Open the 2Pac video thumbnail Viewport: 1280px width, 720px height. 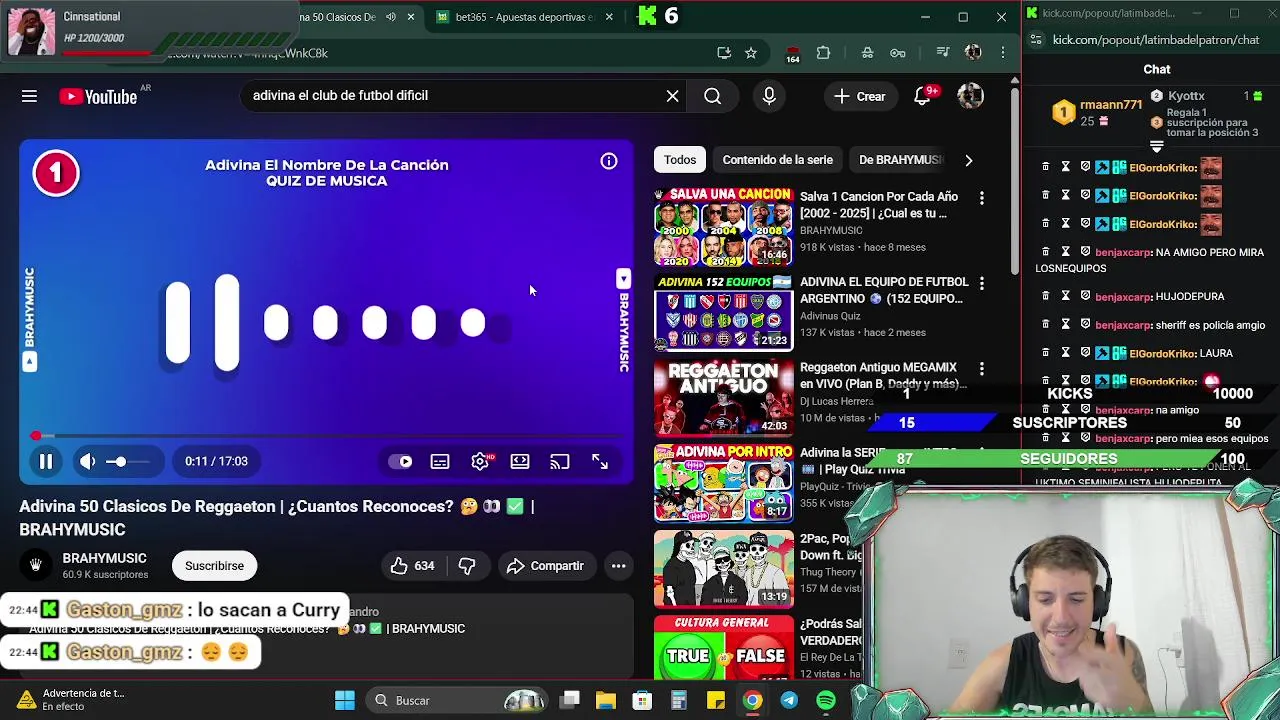723,569
